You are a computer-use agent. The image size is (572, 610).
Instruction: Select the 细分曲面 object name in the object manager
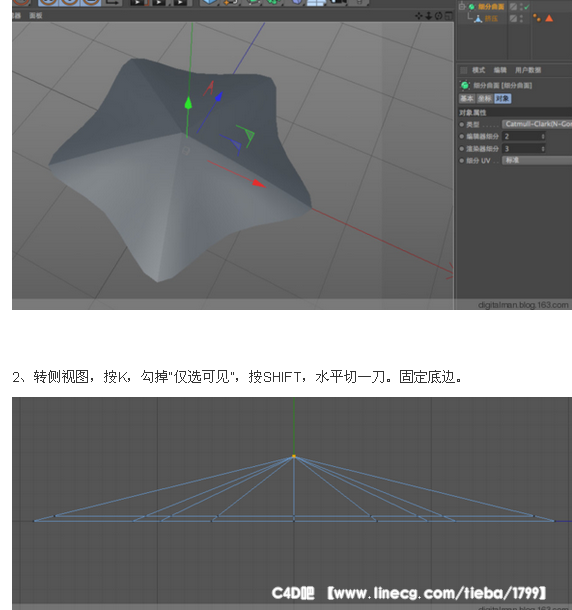tap(491, 7)
